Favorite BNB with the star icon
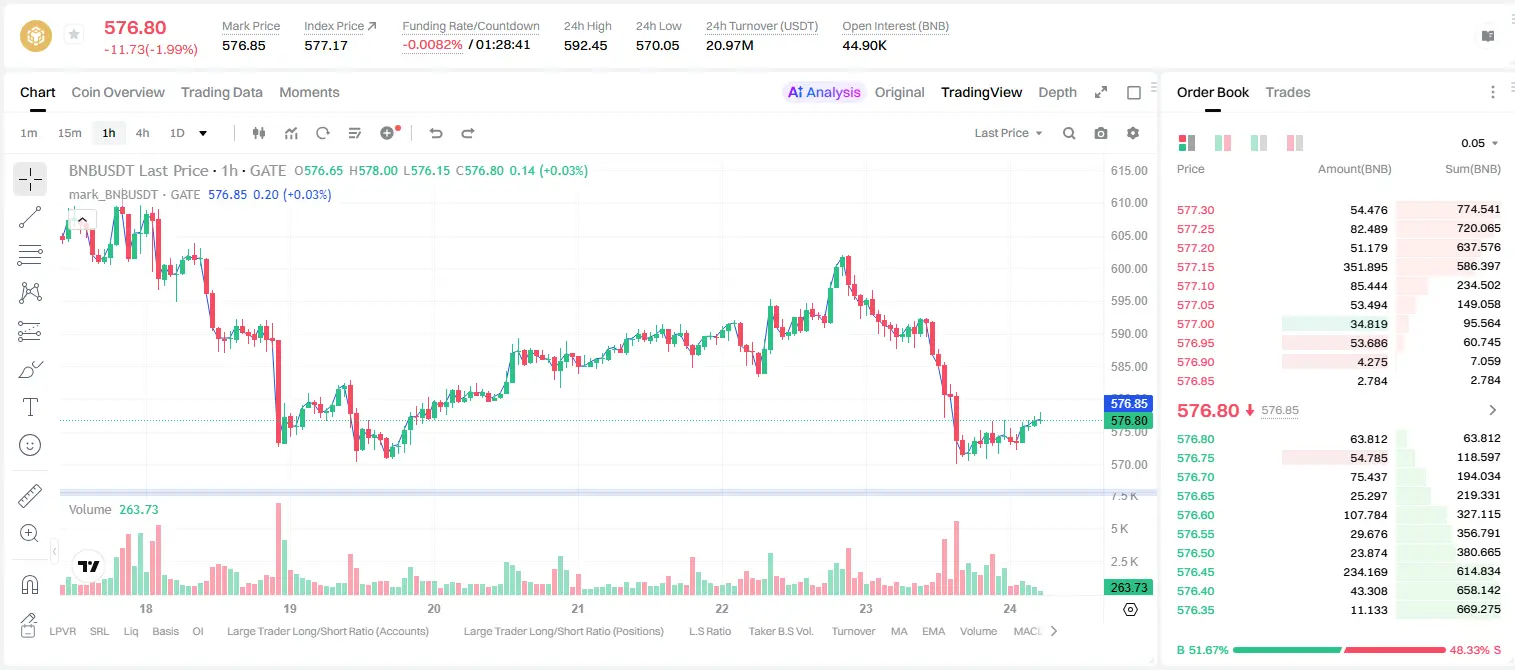 pyautogui.click(x=73, y=35)
